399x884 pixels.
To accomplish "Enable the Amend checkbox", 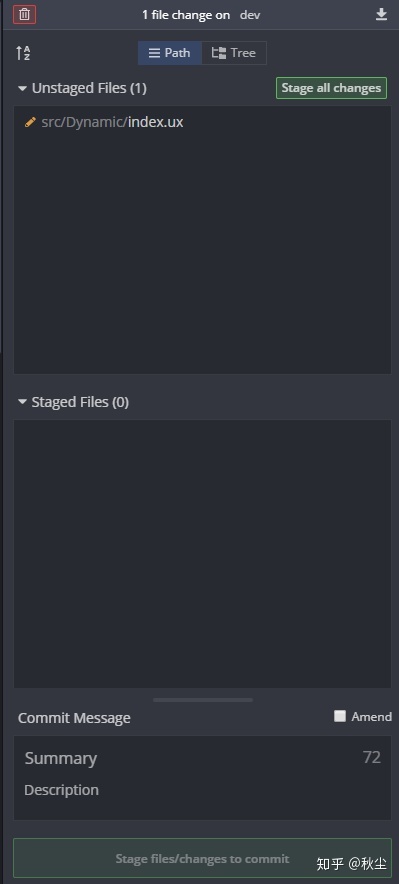I will pos(340,716).
